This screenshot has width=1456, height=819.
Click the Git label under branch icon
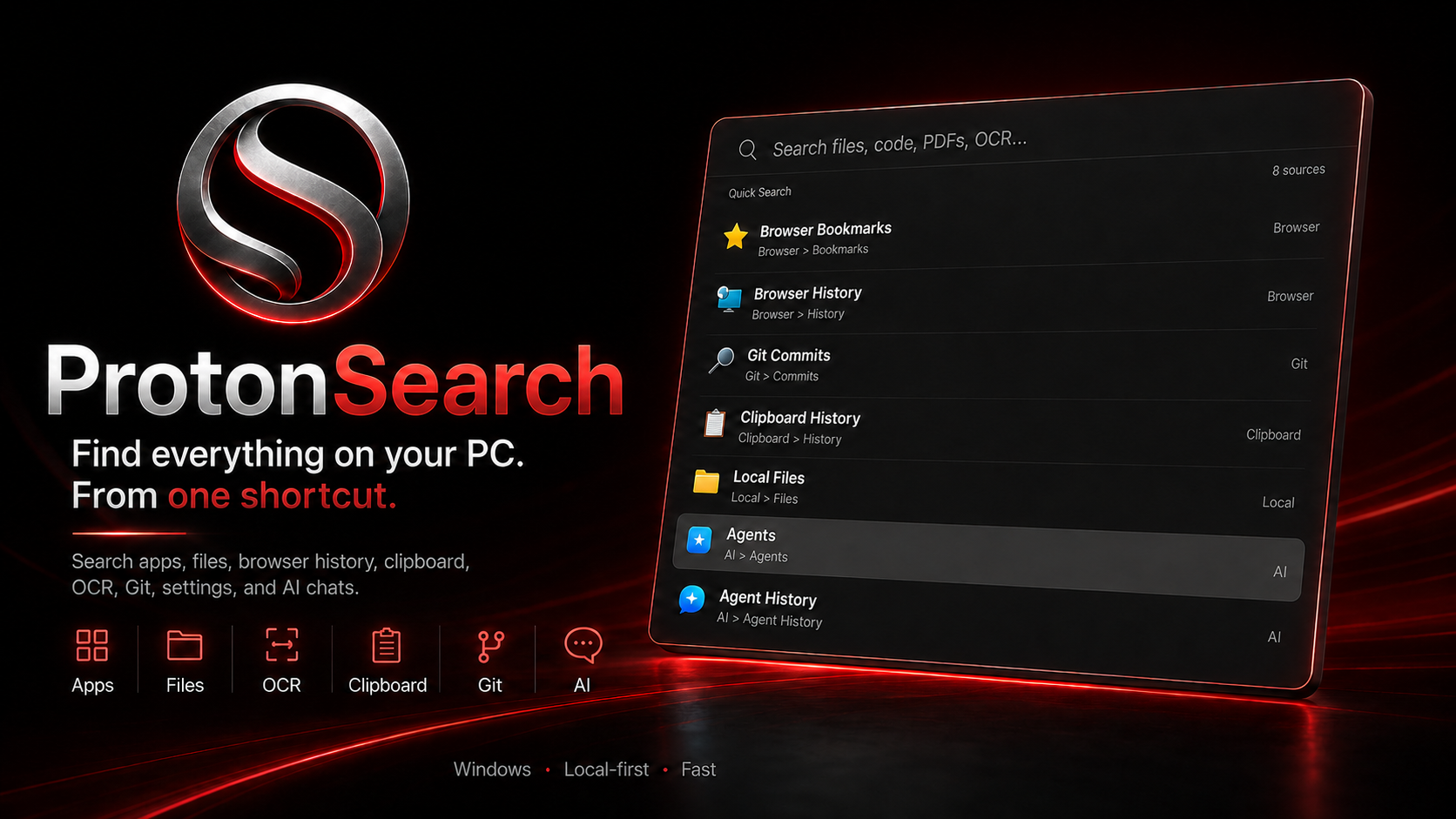coord(489,685)
